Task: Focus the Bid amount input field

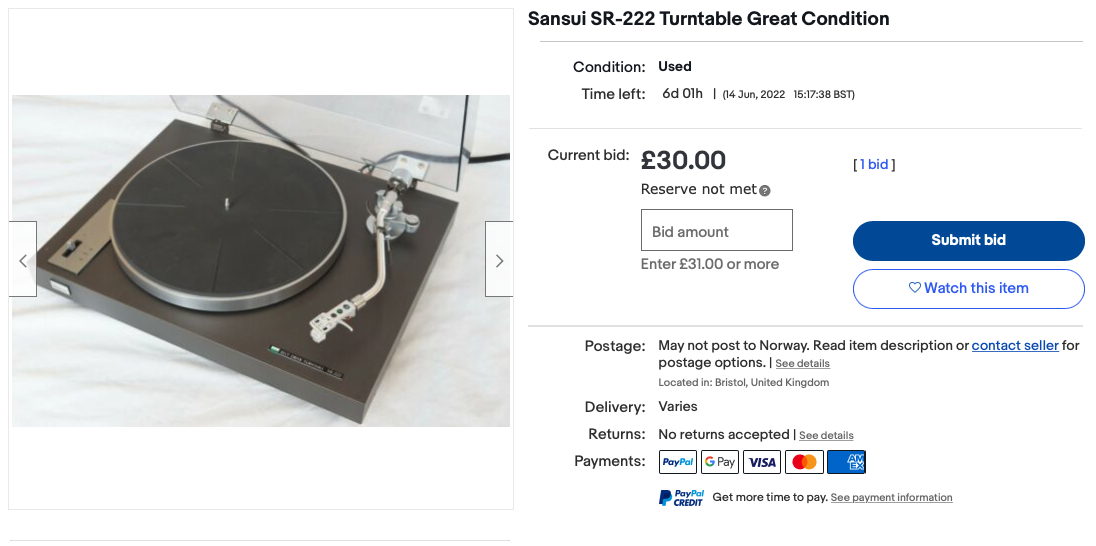Action: [x=716, y=231]
